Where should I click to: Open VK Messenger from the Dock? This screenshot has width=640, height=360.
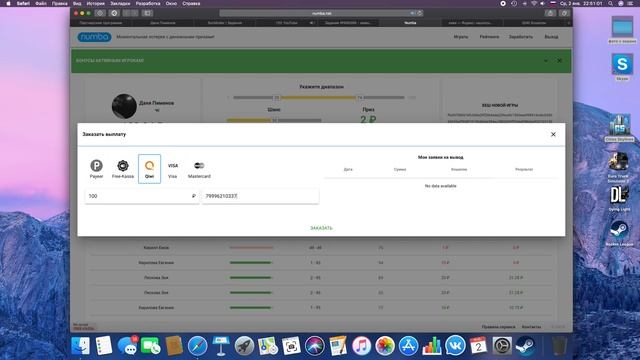pyautogui.click(x=455, y=346)
